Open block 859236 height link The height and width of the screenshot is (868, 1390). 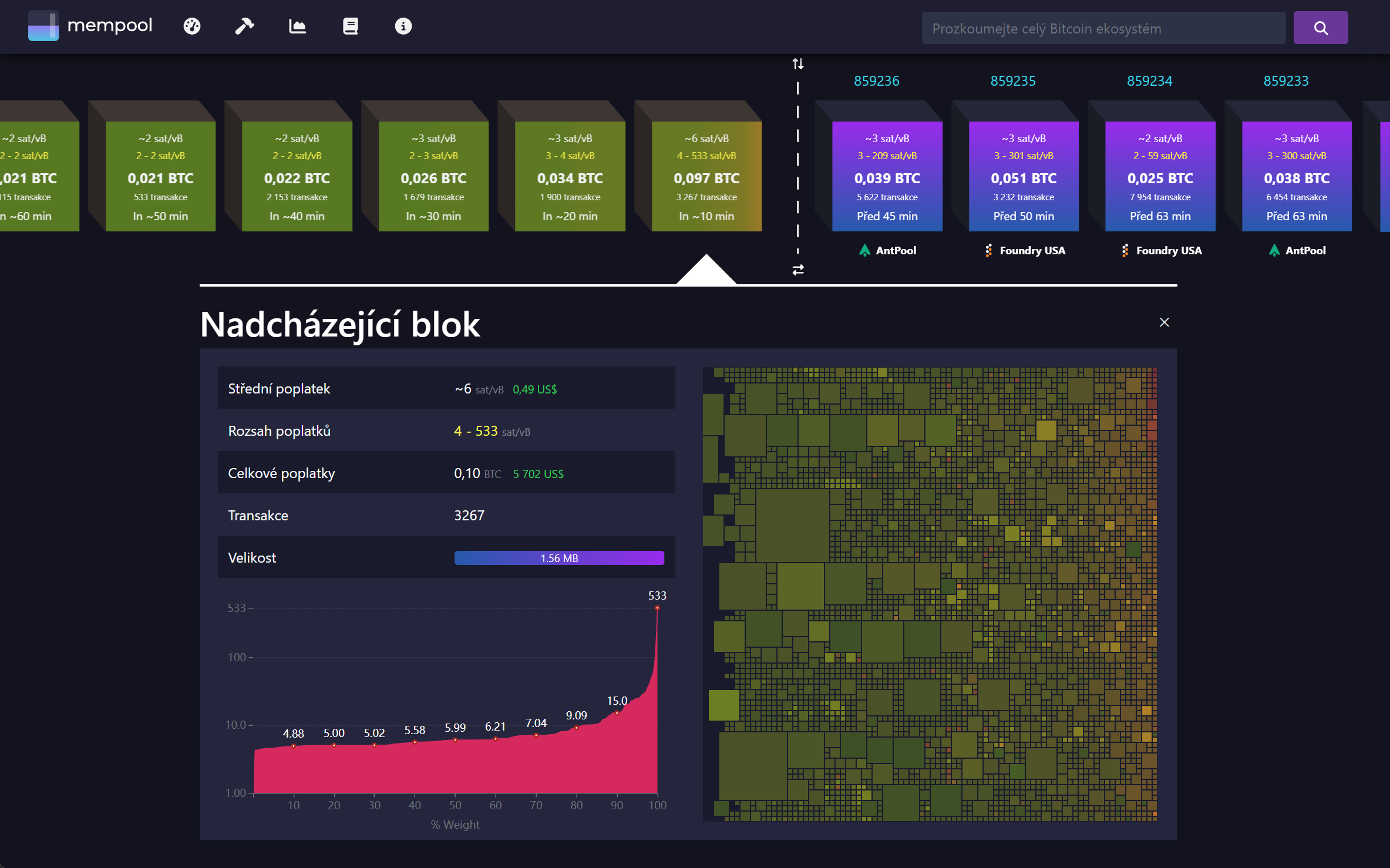point(876,81)
